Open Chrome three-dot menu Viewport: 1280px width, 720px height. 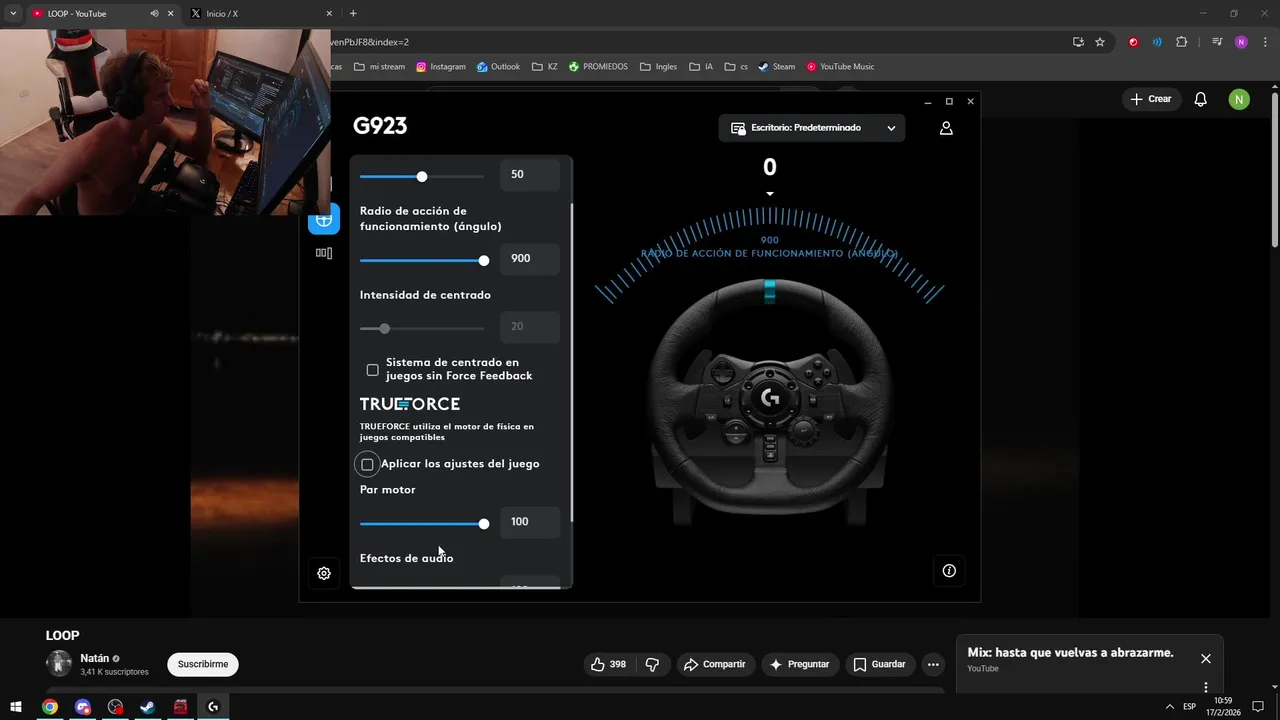(1264, 42)
